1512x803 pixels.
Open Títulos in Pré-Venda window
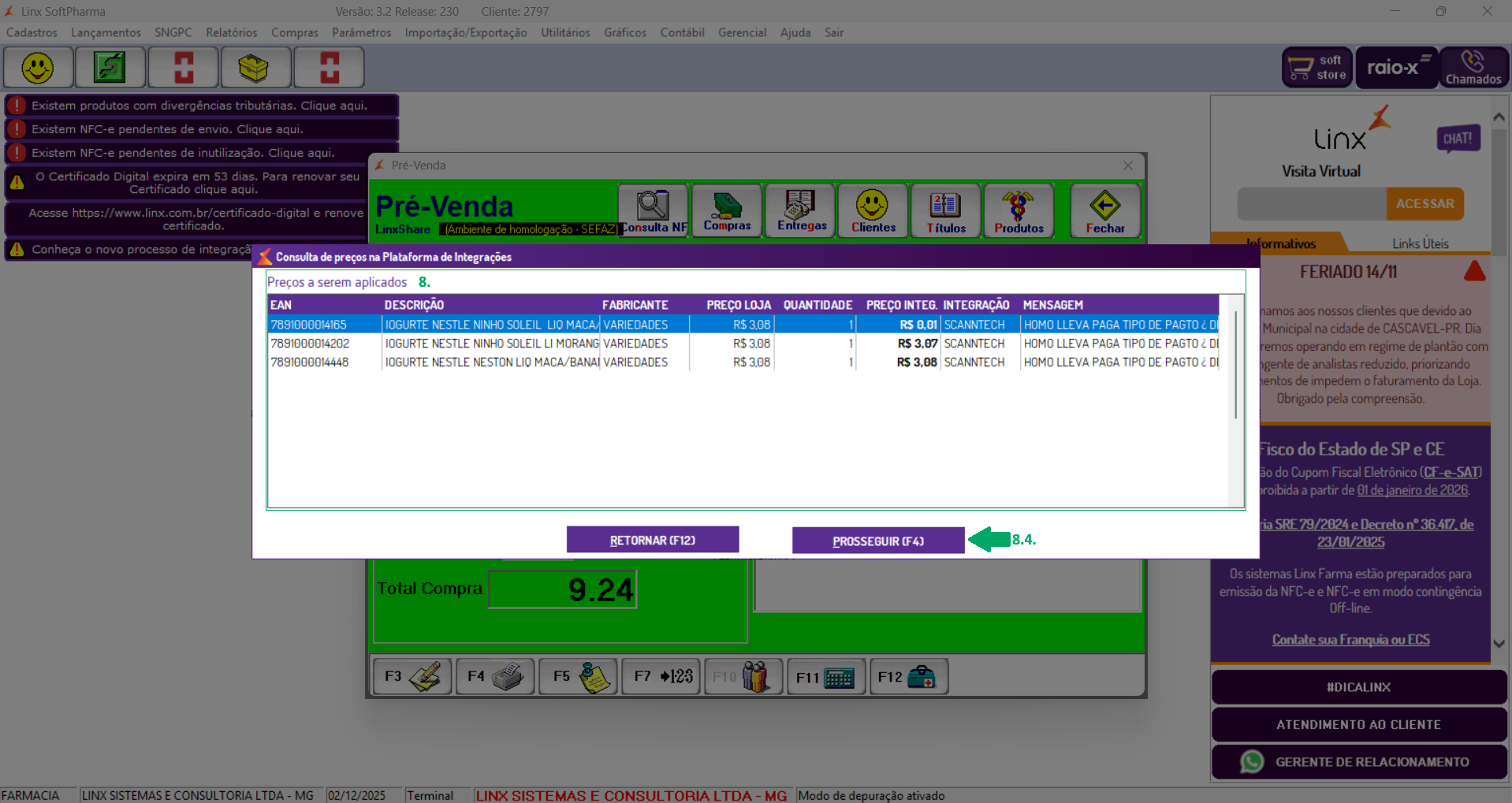946,210
